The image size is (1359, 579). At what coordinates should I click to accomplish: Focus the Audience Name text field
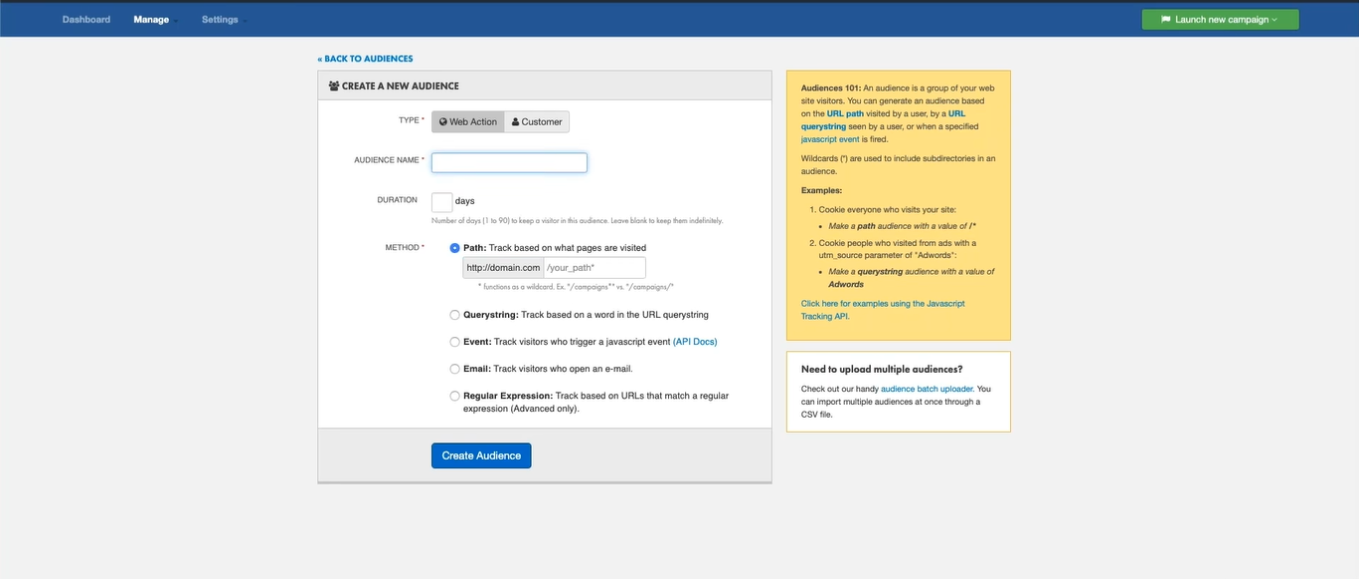coord(509,162)
